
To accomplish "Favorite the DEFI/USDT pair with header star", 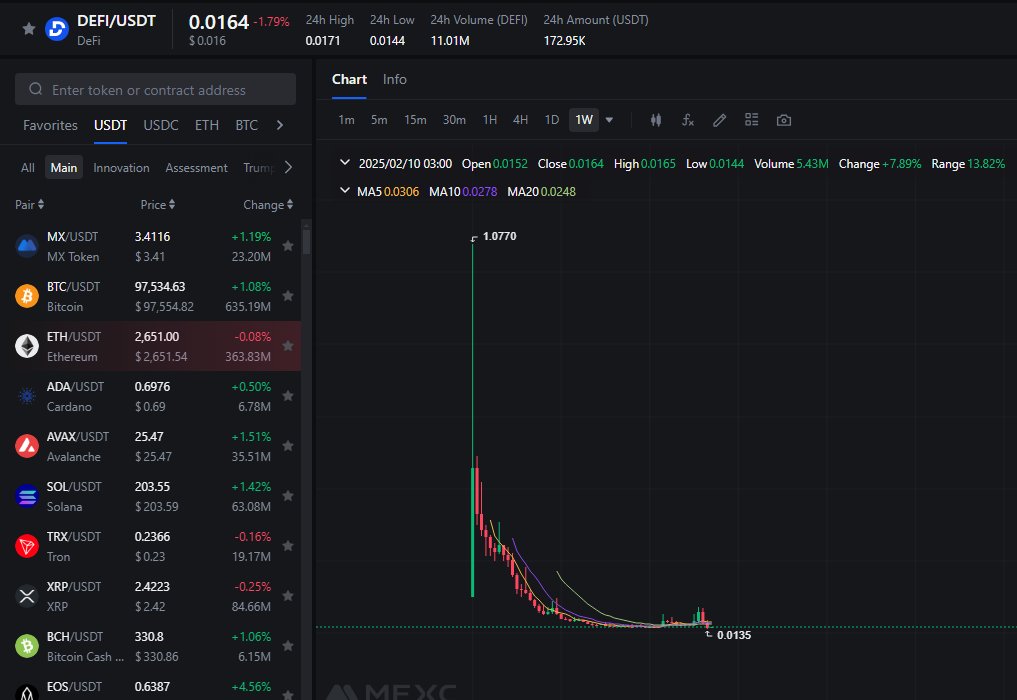I will click(x=29, y=29).
